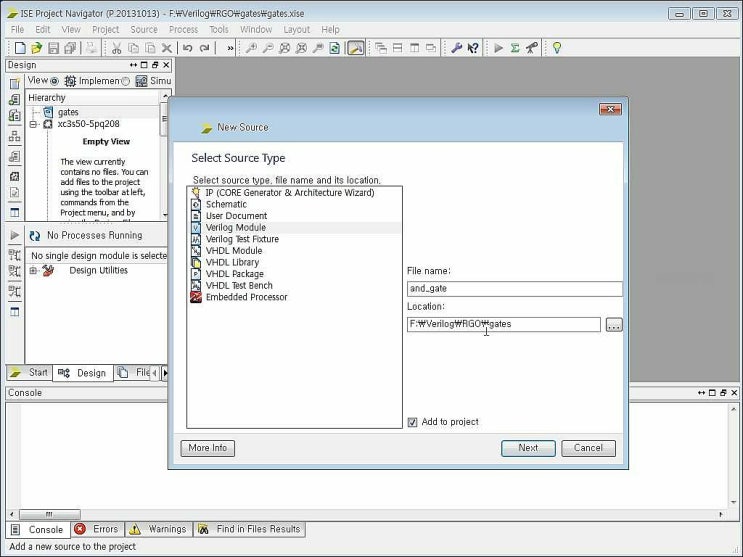Click the Cancel button in New Source
The width and height of the screenshot is (743, 557).
[588, 448]
